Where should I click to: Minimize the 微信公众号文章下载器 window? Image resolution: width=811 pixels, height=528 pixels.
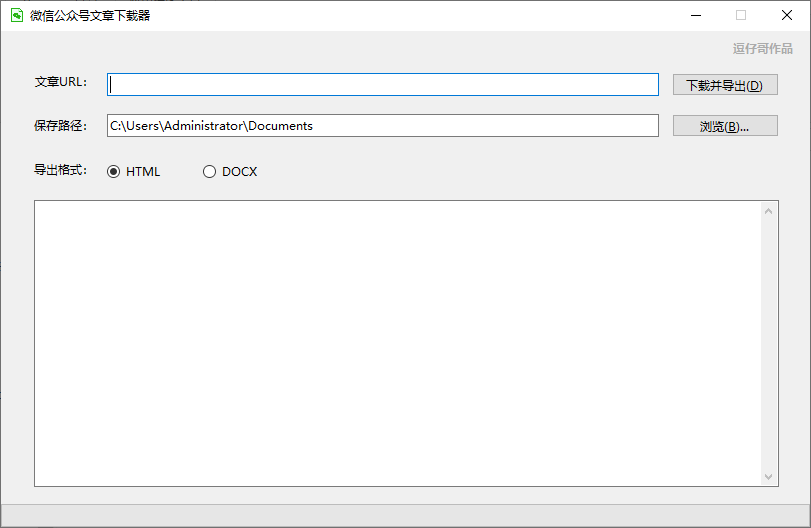pos(695,15)
